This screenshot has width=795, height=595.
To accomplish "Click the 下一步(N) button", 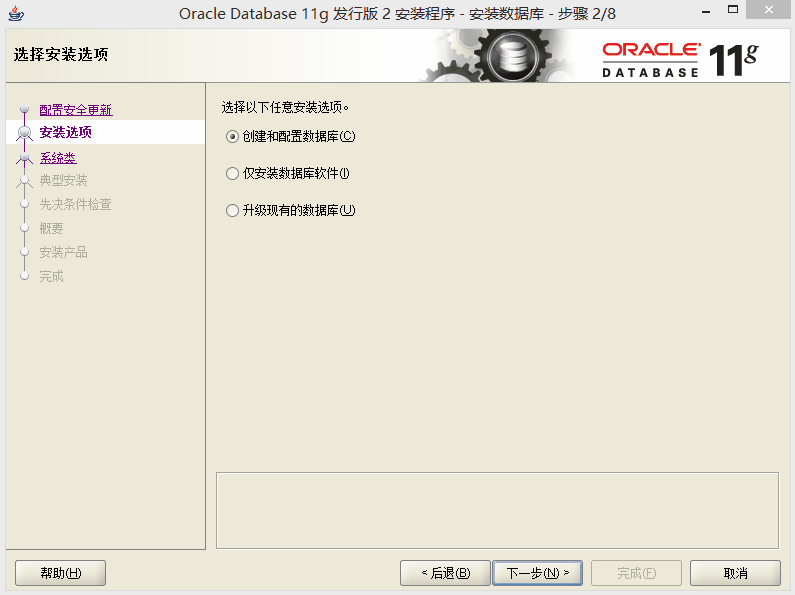I will click(x=537, y=573).
